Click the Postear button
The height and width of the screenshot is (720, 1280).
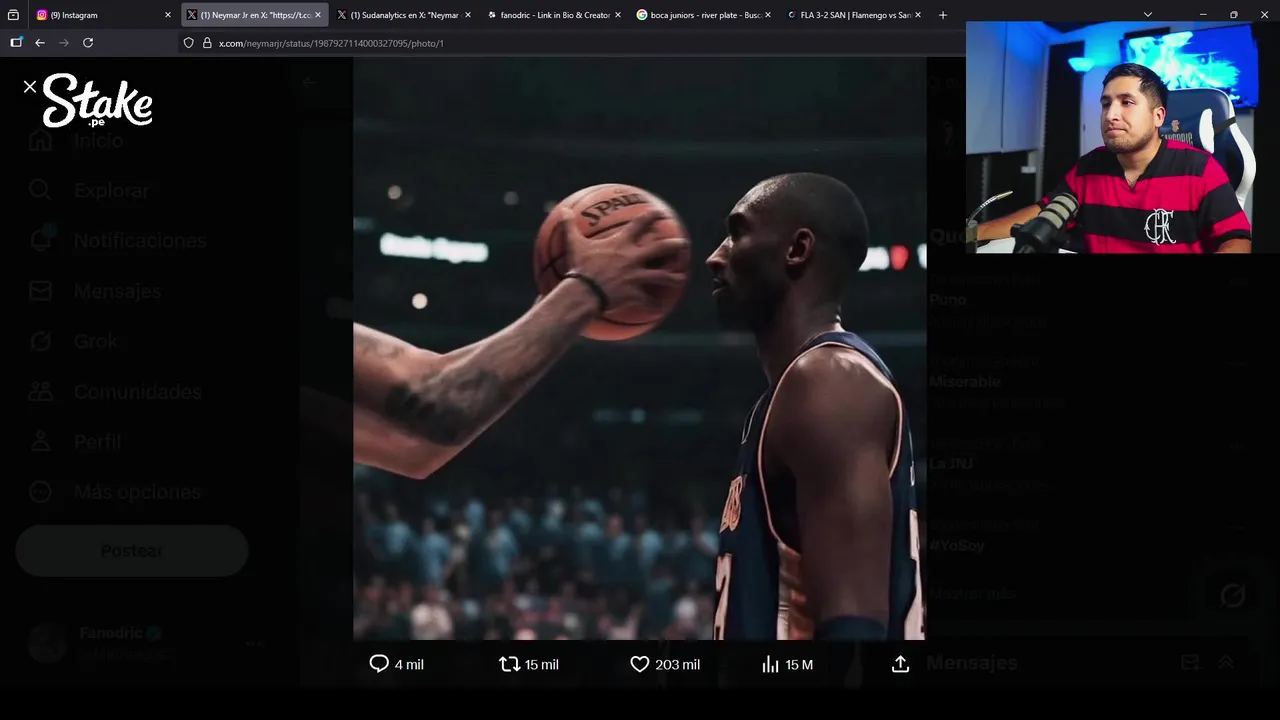point(131,551)
